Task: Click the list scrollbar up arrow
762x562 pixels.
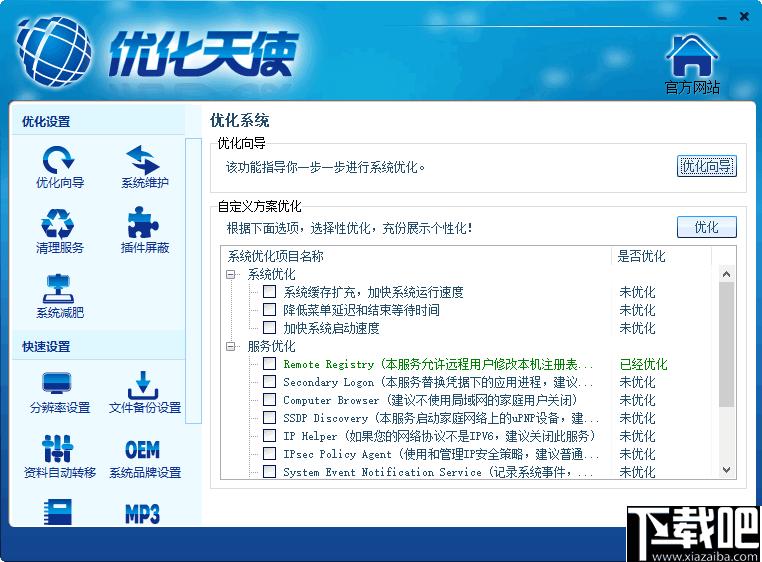Action: 727,274
